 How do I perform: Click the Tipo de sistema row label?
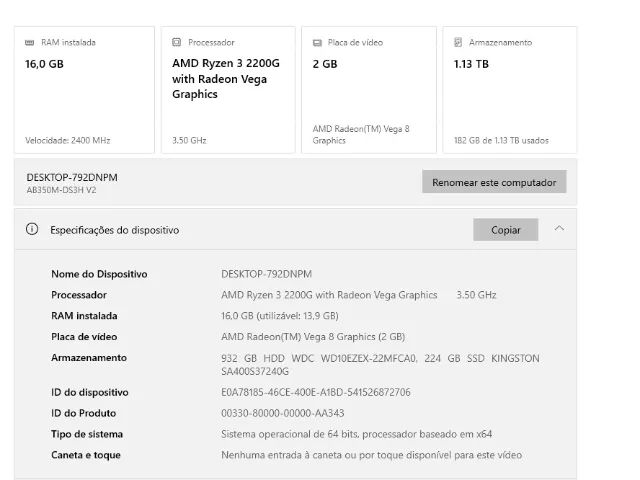click(x=87, y=434)
